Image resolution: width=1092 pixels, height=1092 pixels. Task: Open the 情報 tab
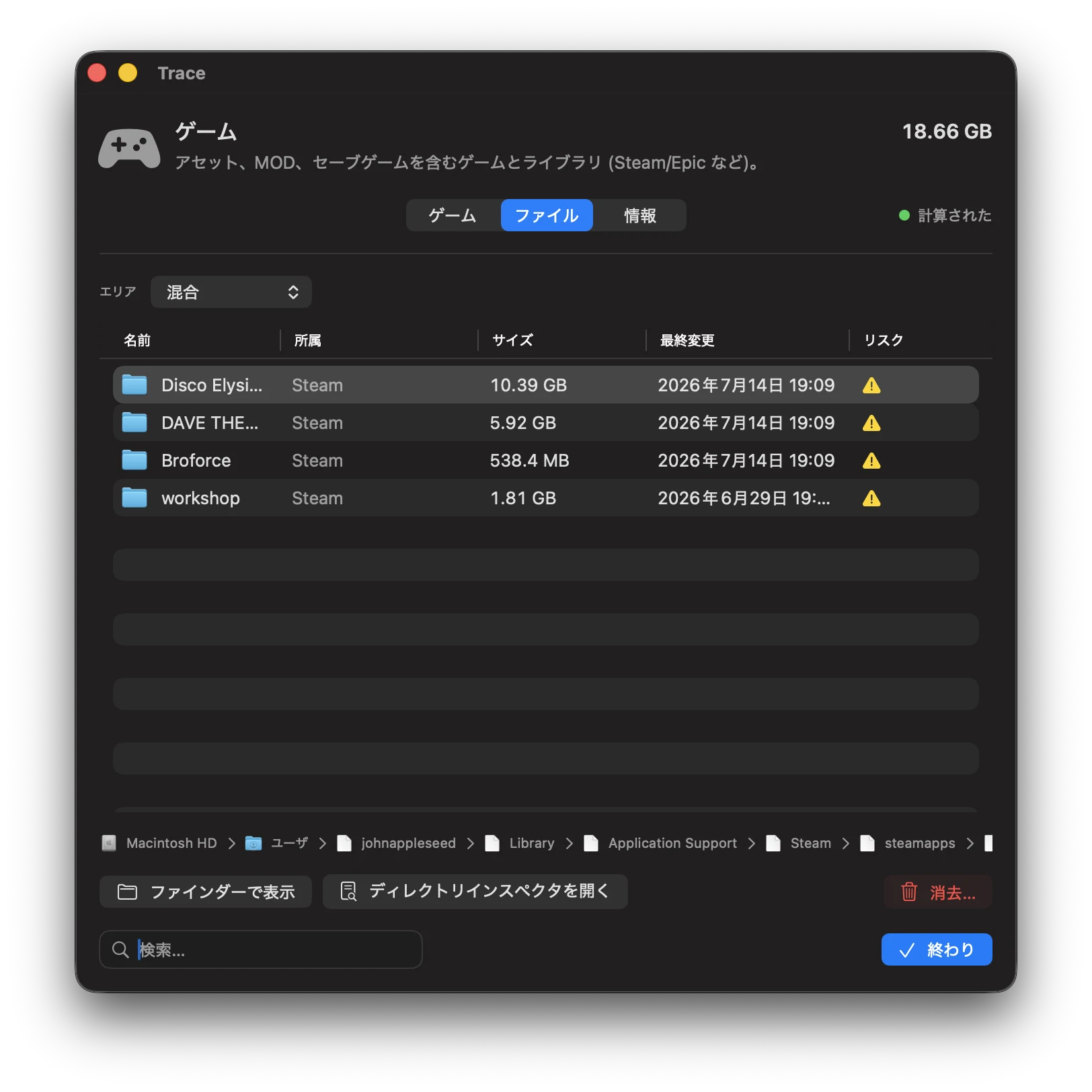[639, 215]
